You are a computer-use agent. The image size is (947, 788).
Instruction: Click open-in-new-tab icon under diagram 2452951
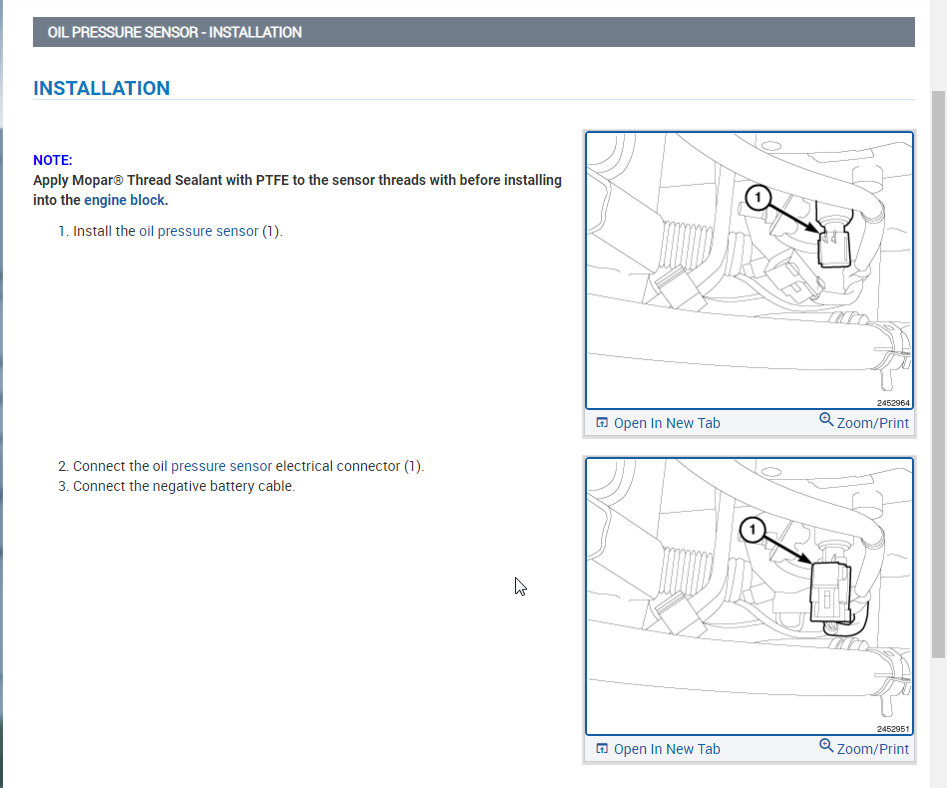[x=602, y=749]
